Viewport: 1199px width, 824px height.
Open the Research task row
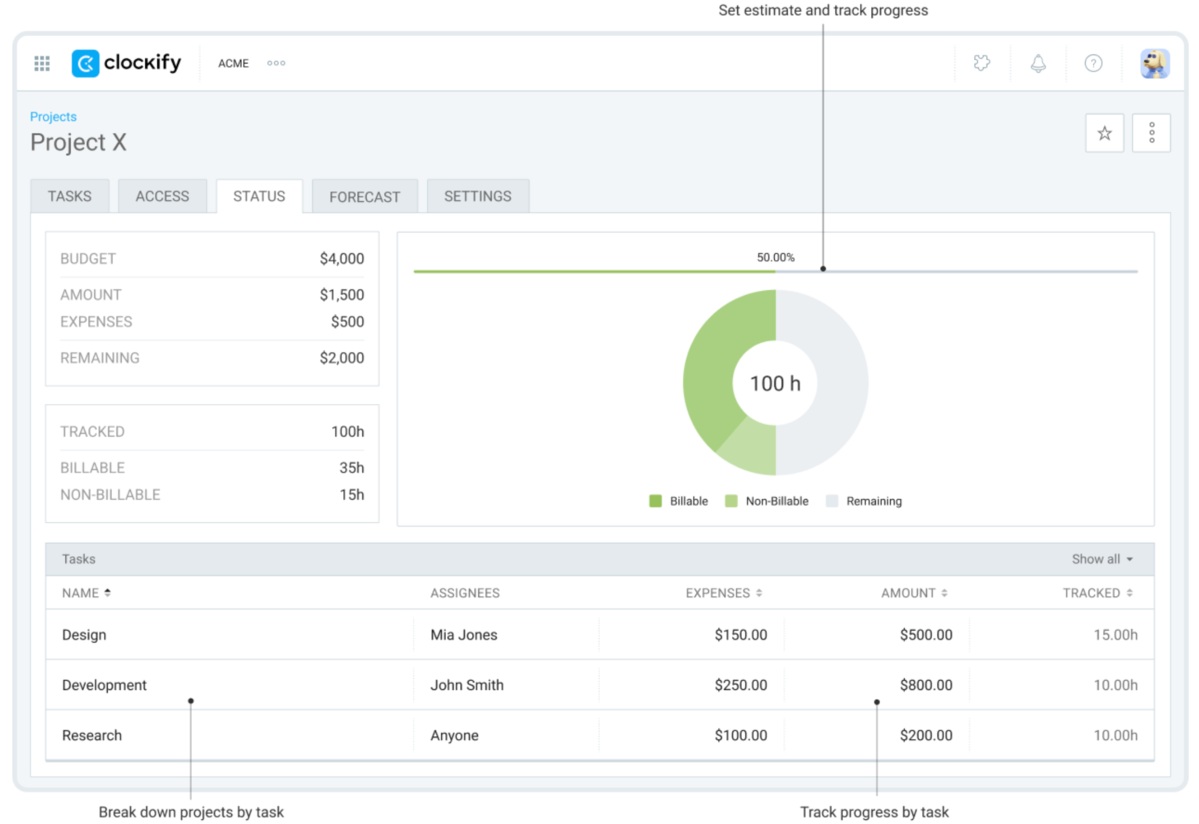(600, 735)
